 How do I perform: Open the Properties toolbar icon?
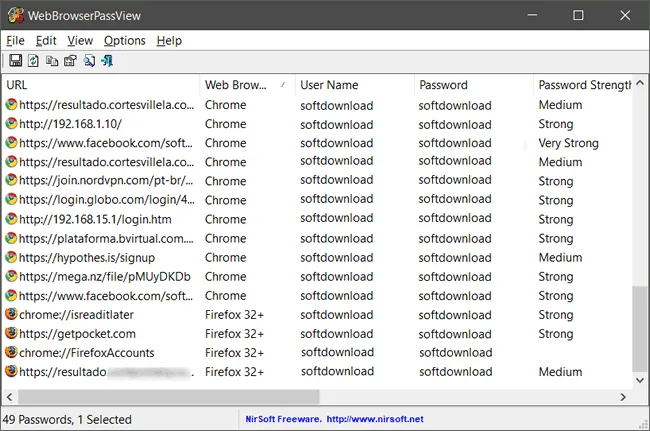[x=70, y=61]
